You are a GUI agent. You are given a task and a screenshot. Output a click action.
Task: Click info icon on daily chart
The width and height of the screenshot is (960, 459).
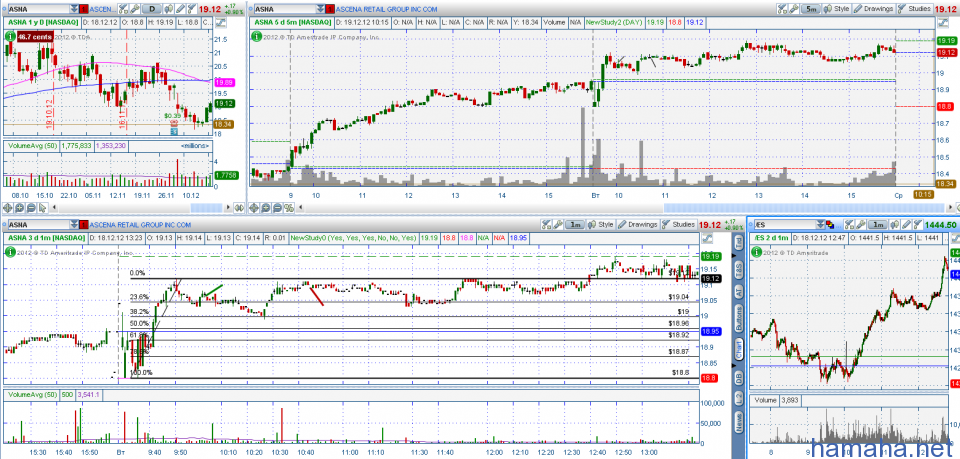pyautogui.click(x=10, y=36)
